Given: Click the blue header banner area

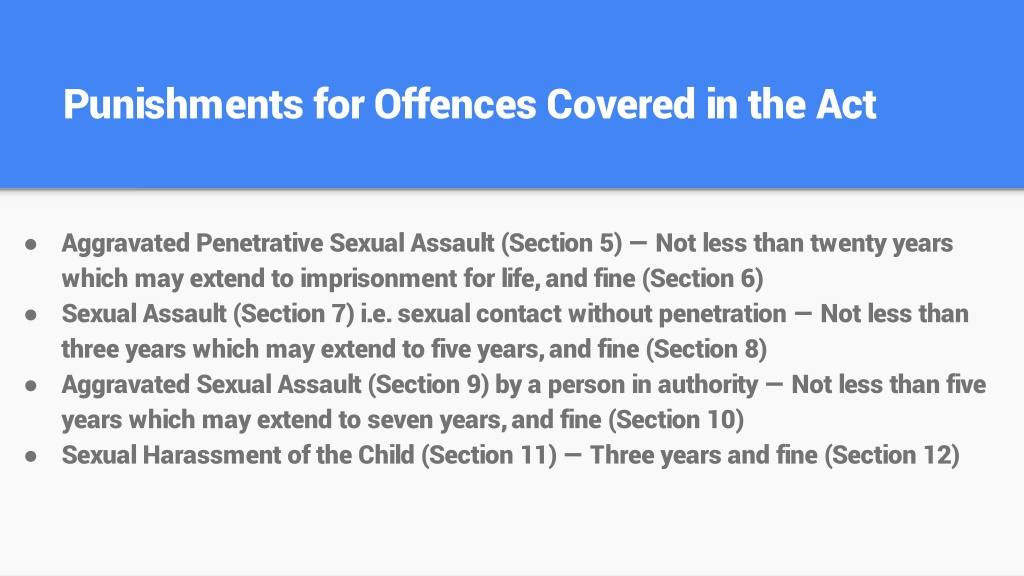Looking at the screenshot, I should (x=512, y=94).
